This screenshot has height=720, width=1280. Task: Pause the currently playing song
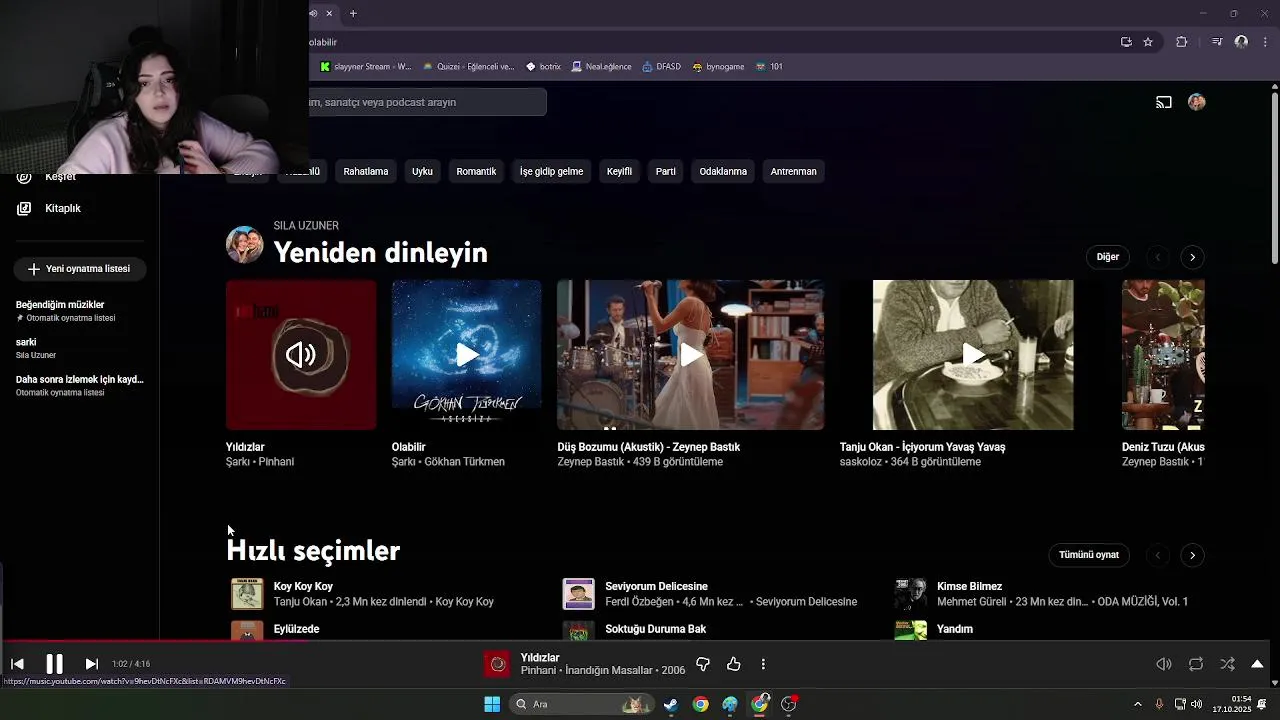point(54,664)
